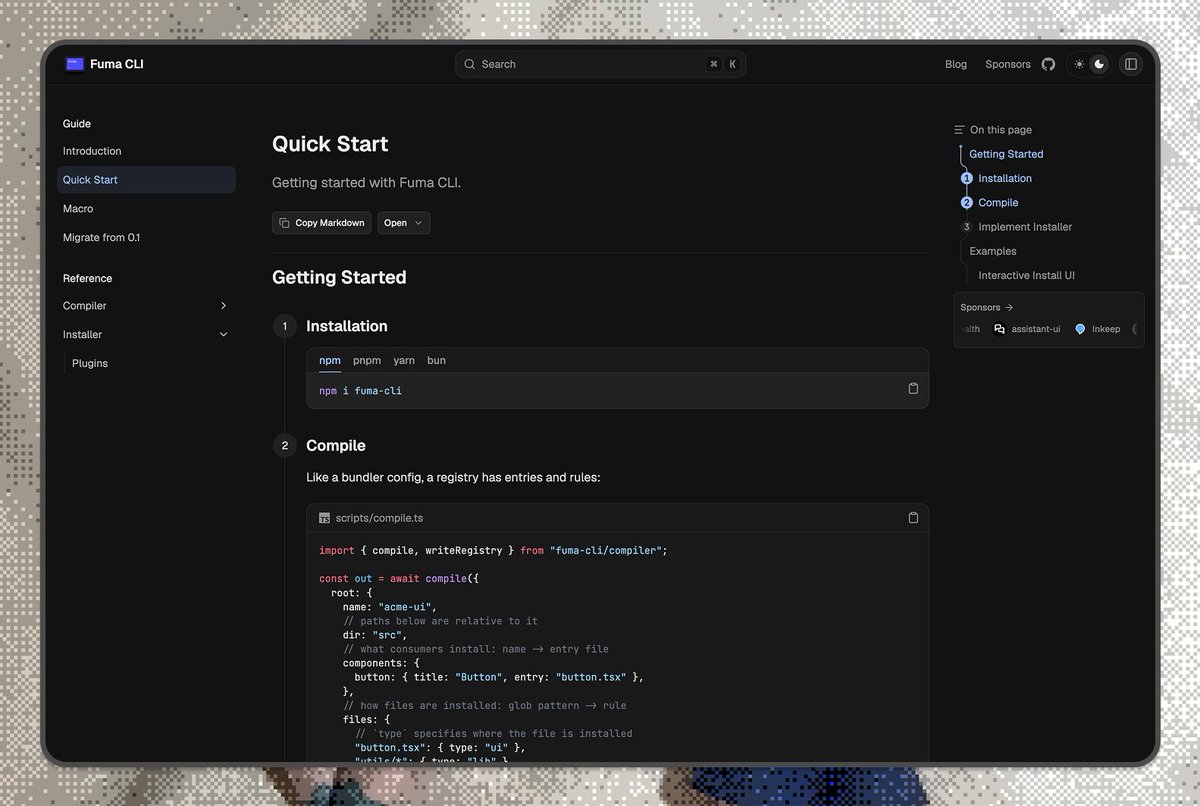Jump to Interactive Install UI
Viewport: 1200px width, 806px height.
1027,275
